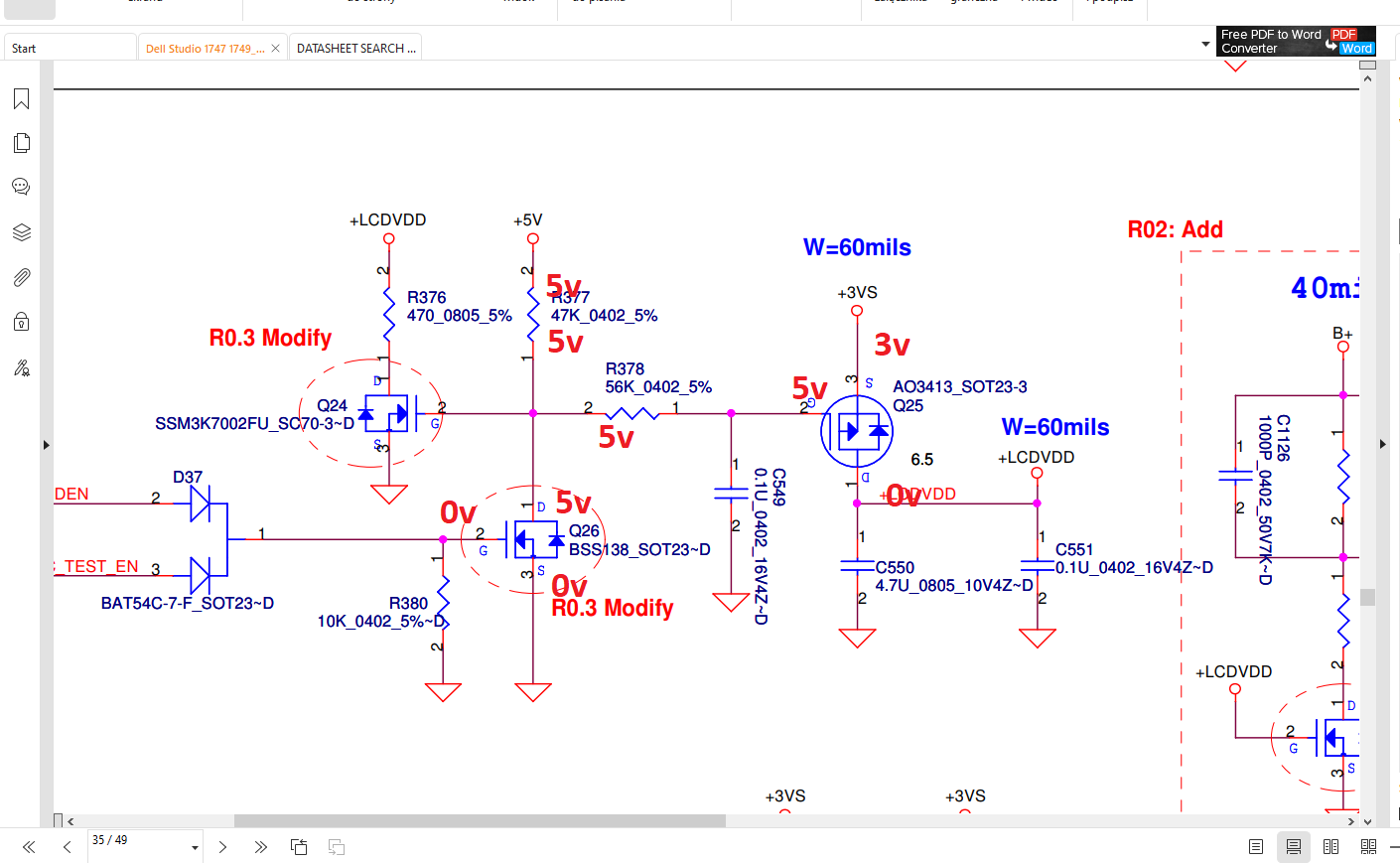Open the Security lock panel
This screenshot has width=1400, height=863.
21,322
